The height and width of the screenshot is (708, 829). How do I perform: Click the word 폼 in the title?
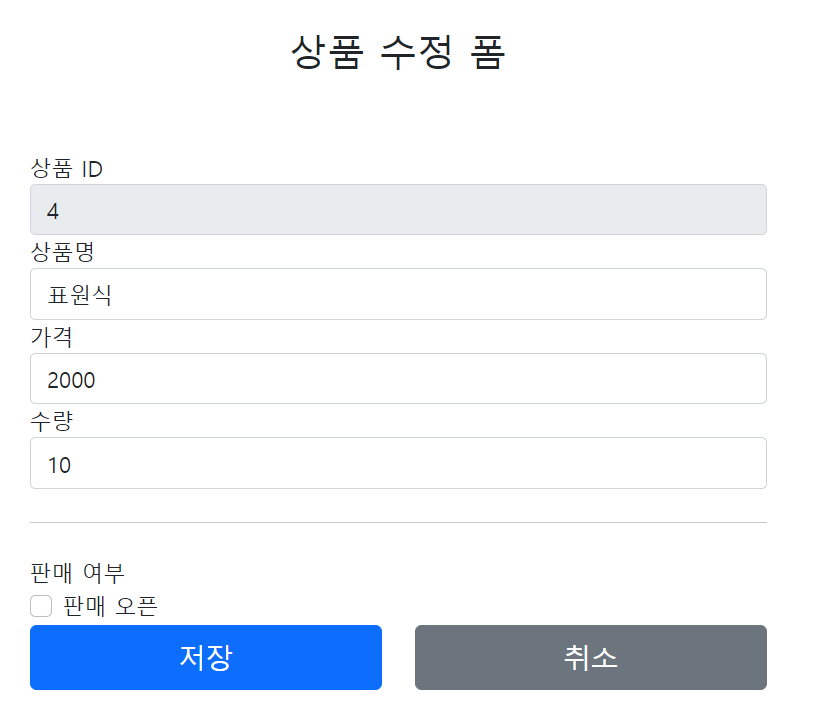coord(487,52)
